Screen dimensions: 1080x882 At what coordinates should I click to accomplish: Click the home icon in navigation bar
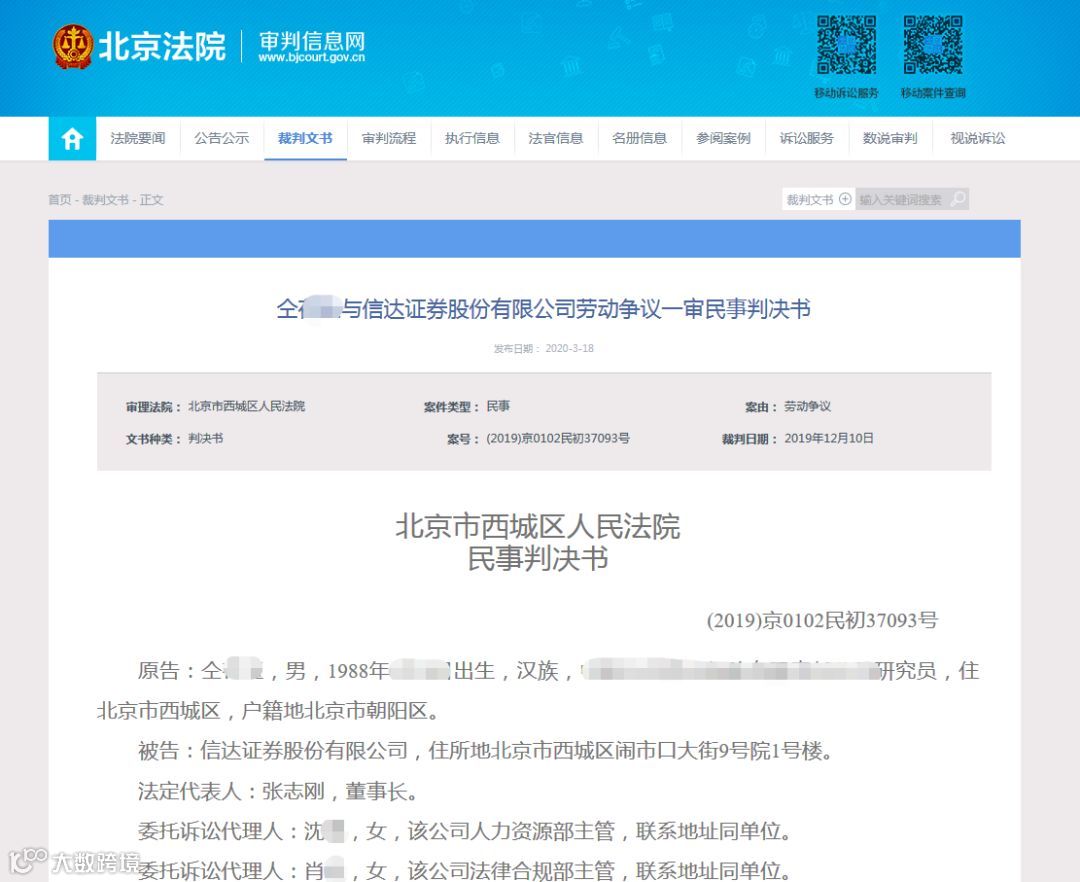pos(72,138)
